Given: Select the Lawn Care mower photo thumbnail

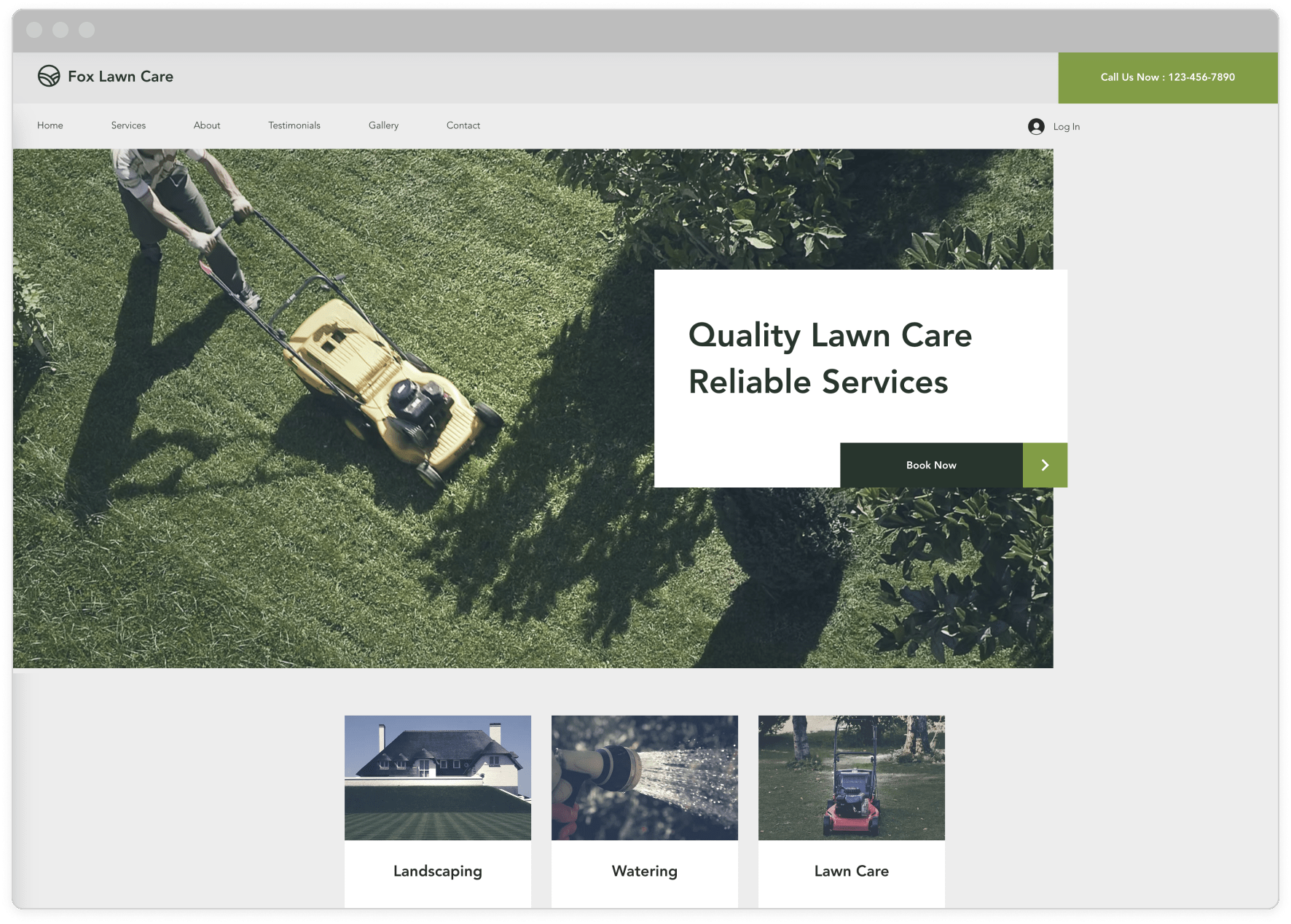Looking at the screenshot, I should click(x=851, y=778).
